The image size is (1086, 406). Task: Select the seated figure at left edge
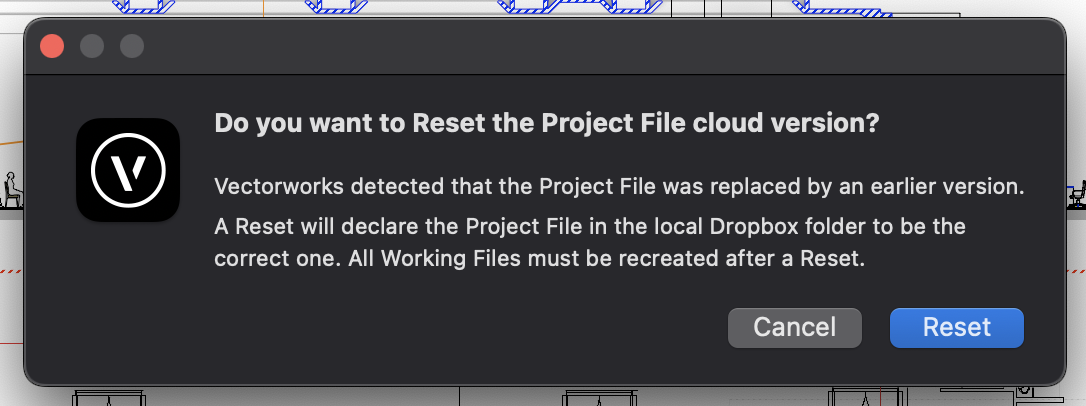[x=11, y=190]
